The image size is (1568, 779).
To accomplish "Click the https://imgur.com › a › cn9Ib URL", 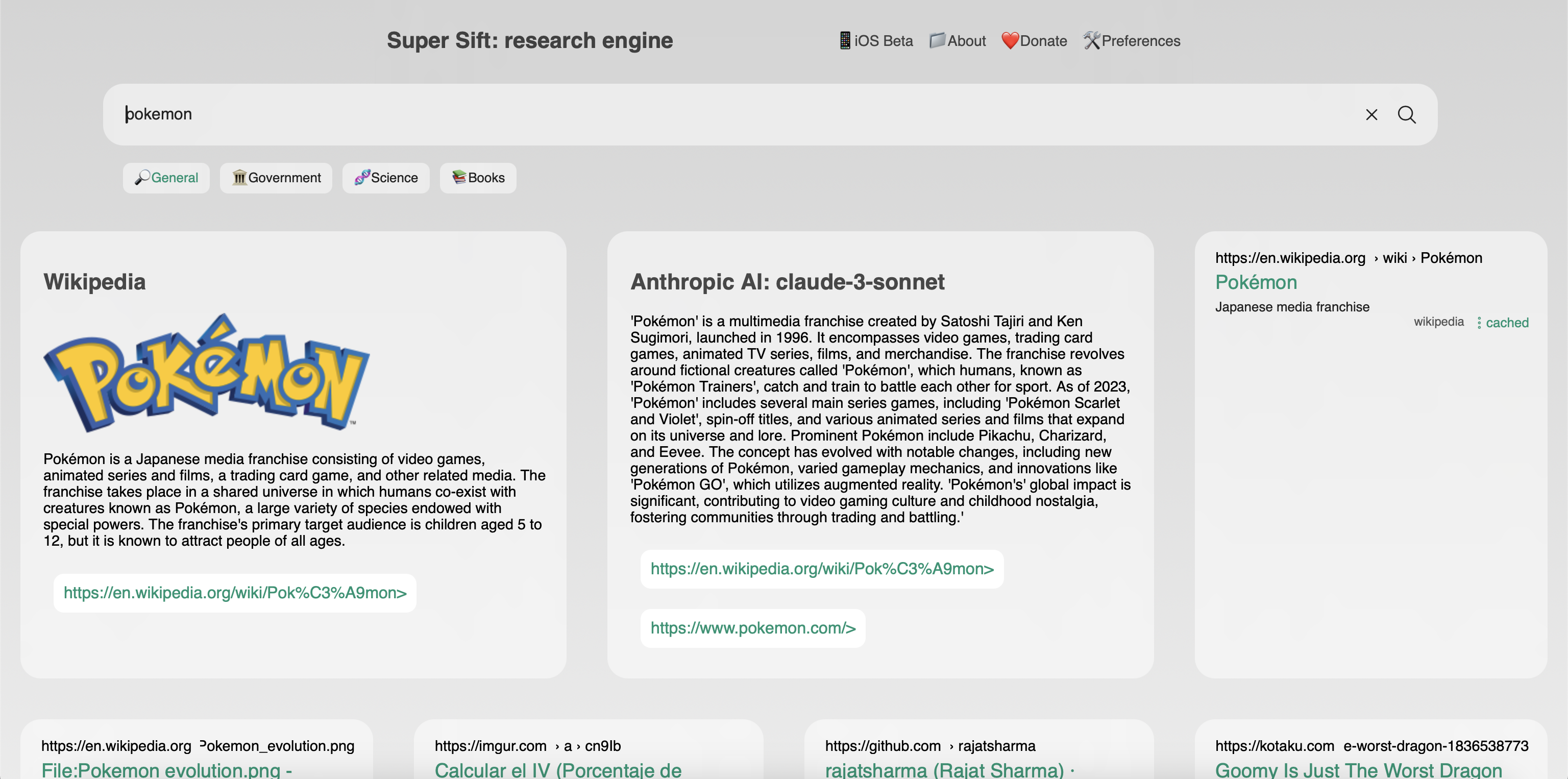I will tap(527, 746).
